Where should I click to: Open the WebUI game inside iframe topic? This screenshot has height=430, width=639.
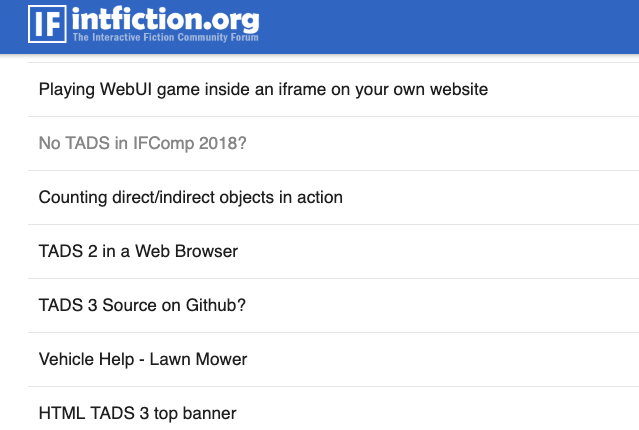pos(263,89)
